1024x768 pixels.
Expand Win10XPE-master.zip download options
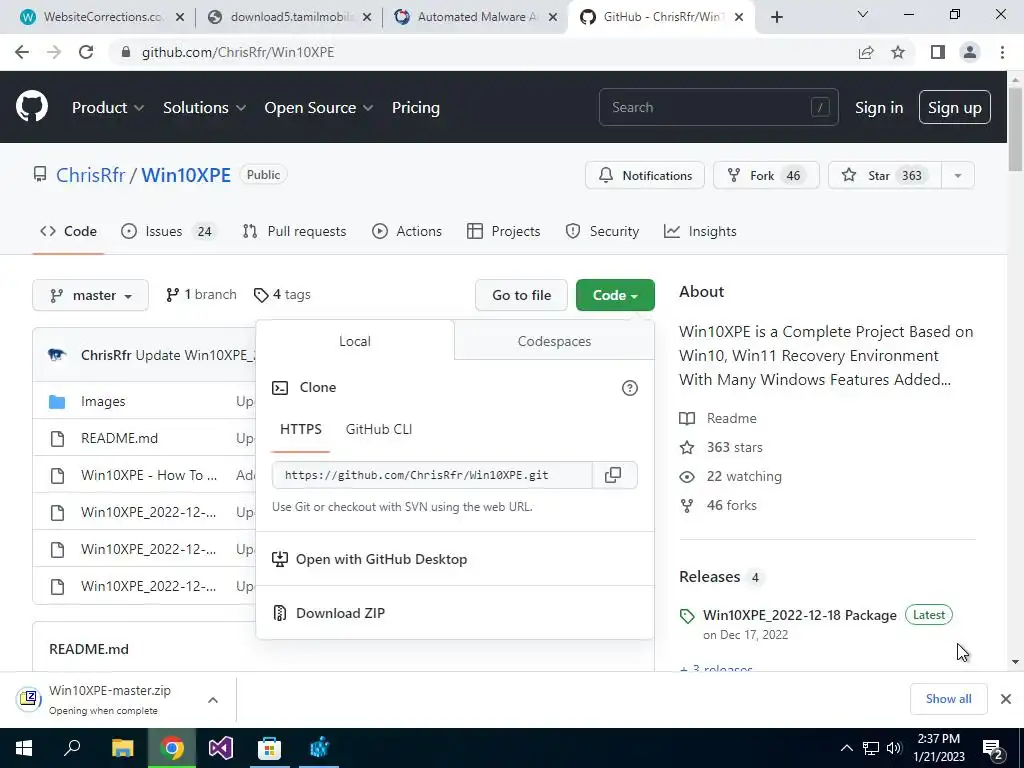[213, 700]
